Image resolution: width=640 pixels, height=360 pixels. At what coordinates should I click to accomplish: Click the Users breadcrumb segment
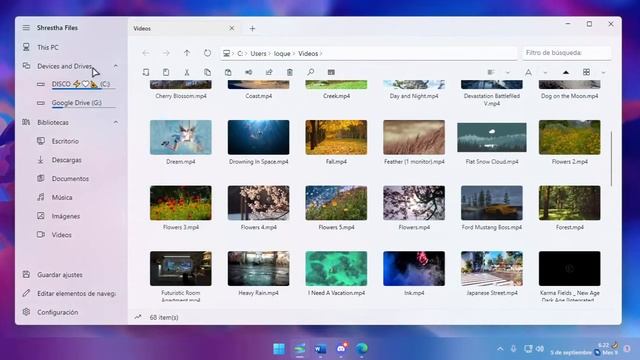tap(258, 53)
